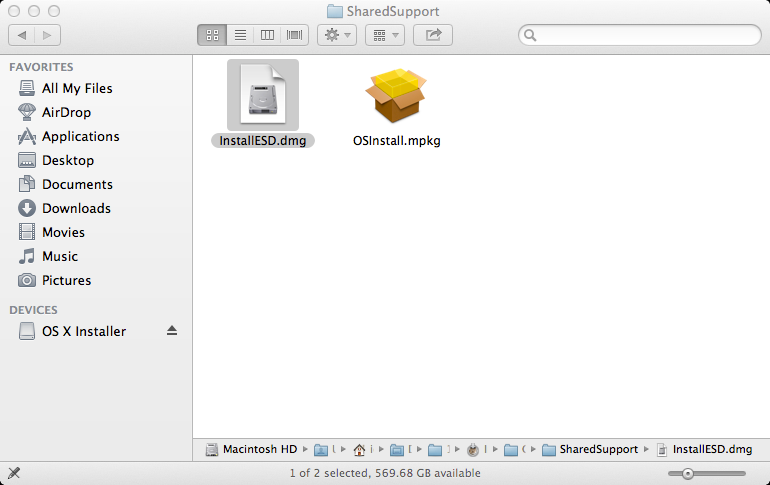The width and height of the screenshot is (770, 485).
Task: Click the DEVICES sidebar heading
Action: tap(33, 310)
